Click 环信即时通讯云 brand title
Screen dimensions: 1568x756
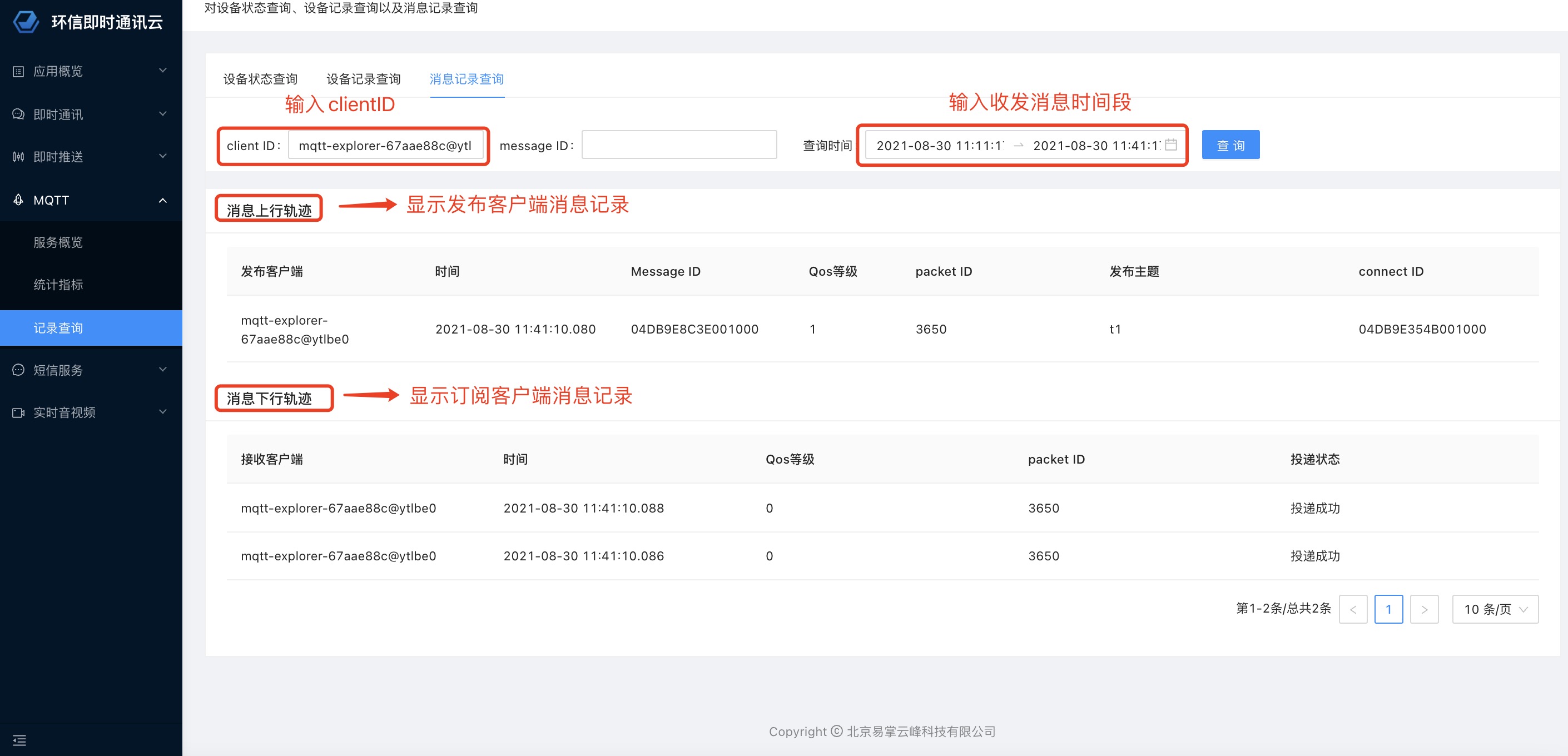[107, 23]
